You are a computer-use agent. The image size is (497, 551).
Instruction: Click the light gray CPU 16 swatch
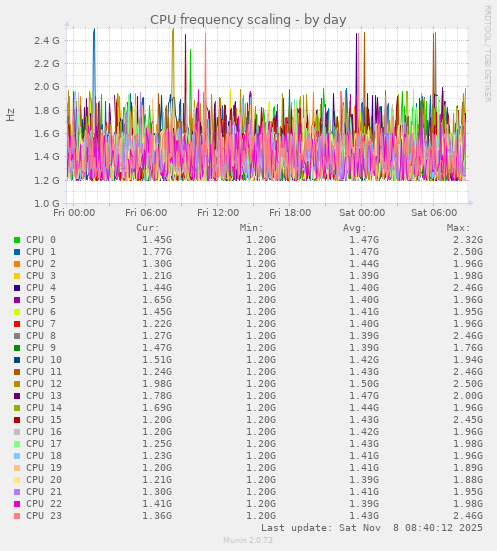coord(17,432)
